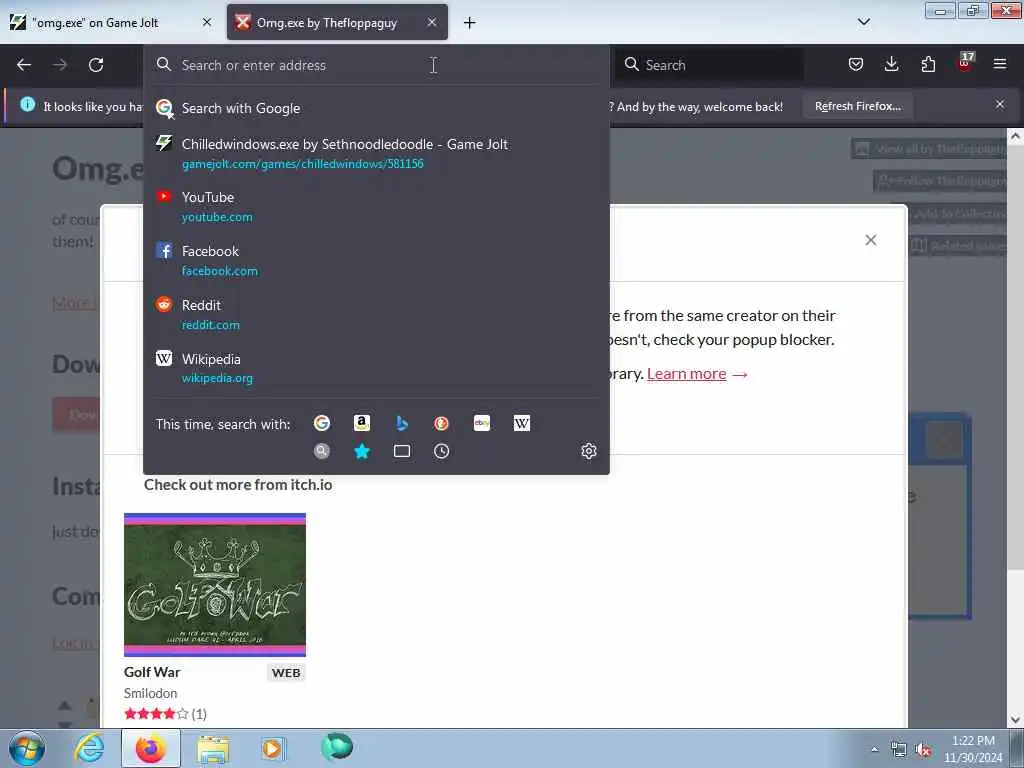Follow the Learn more link
The width and height of the screenshot is (1024, 768).
[686, 374]
